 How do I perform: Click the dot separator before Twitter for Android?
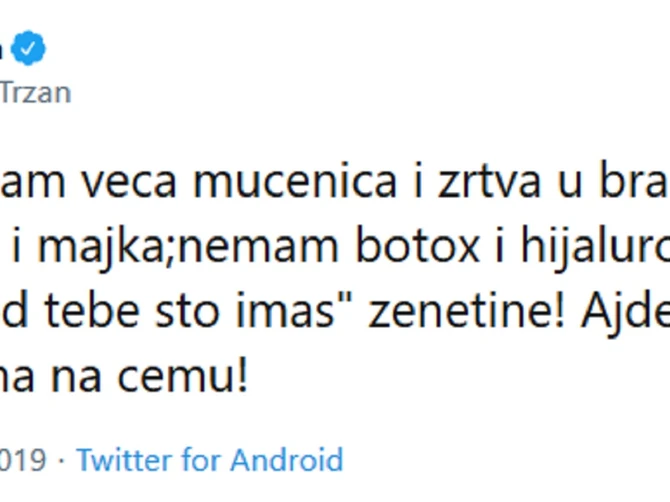click(x=61, y=461)
